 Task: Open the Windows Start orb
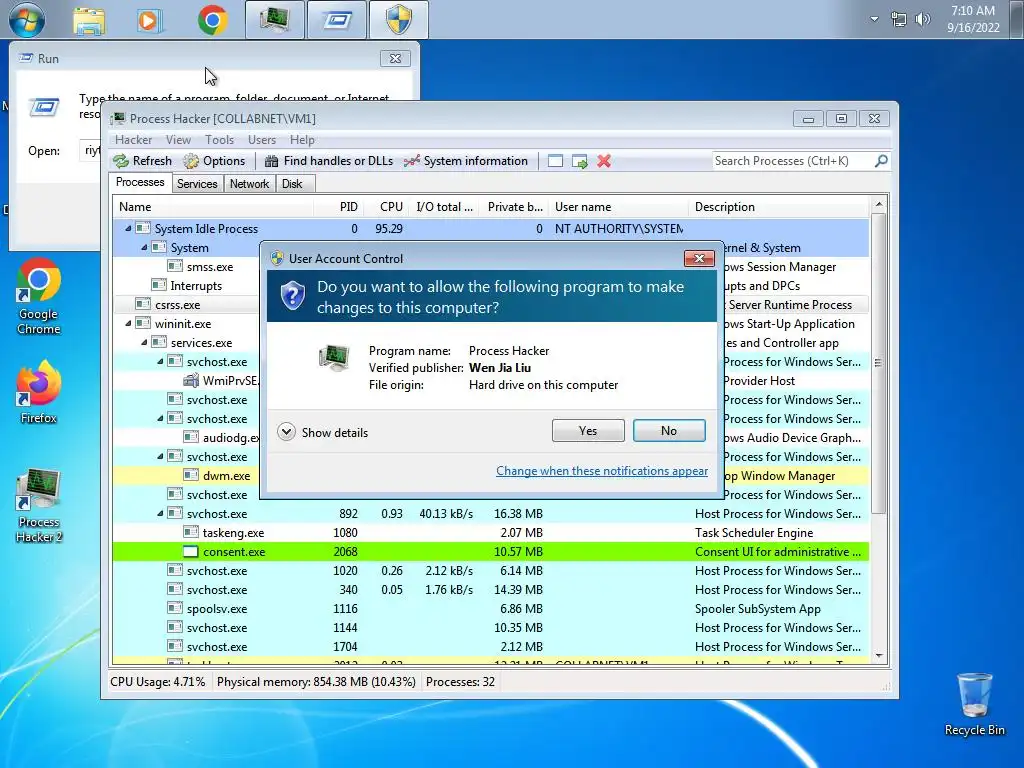tap(27, 20)
